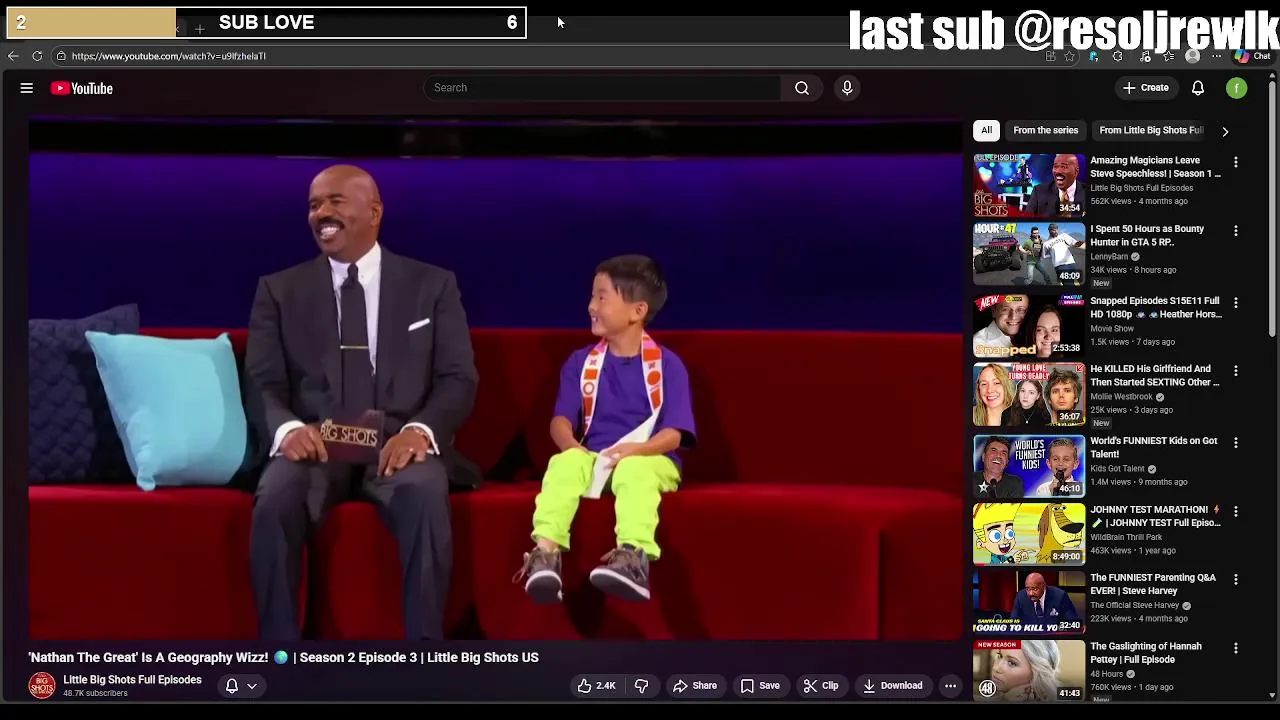This screenshot has width=1280, height=720.
Task: Open the YouTube hamburger guide menu
Action: pyautogui.click(x=27, y=88)
